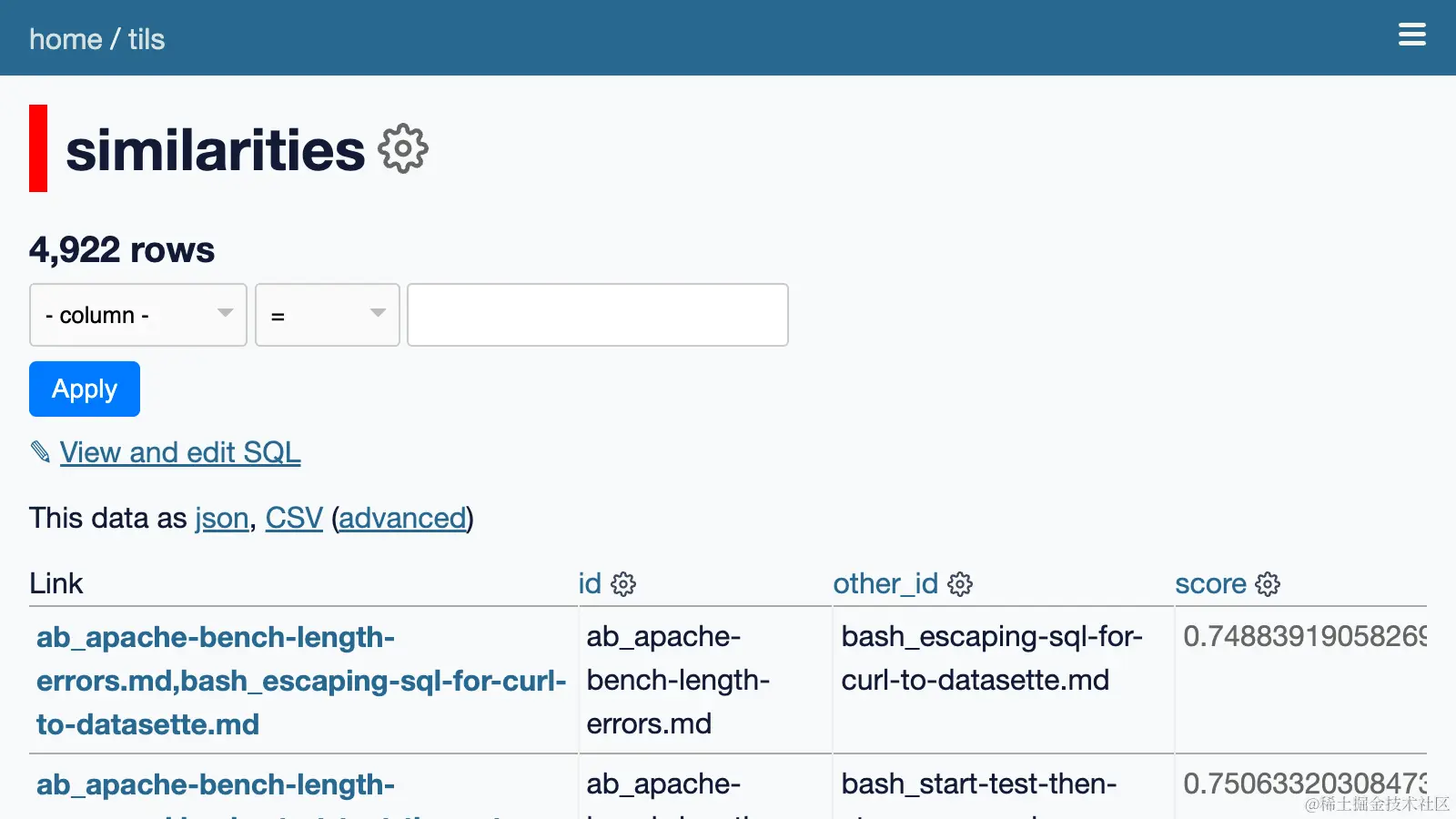This screenshot has width=1456, height=819.
Task: Export the table as CSV
Action: tap(293, 518)
